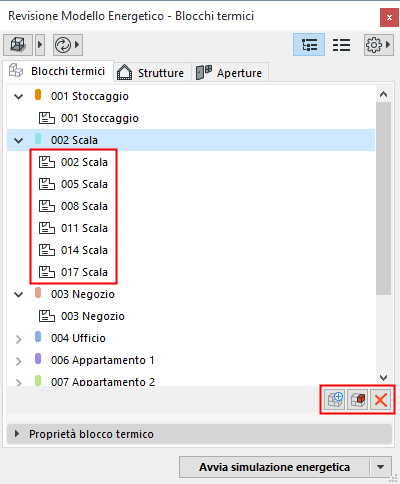Select the 005 Scala zone icon
The image size is (400, 484).
click(x=47, y=184)
